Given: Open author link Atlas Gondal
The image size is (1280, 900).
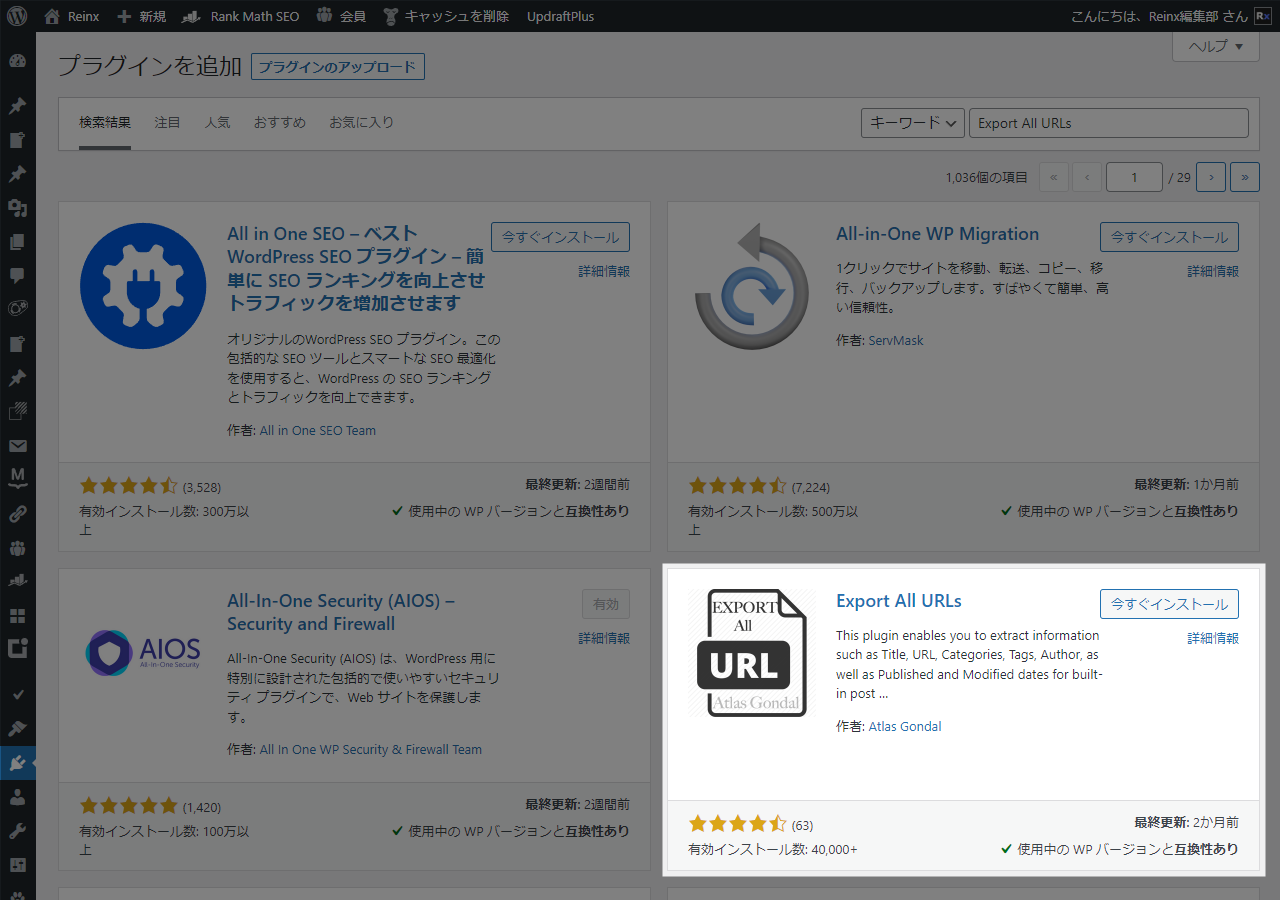Looking at the screenshot, I should tap(905, 726).
